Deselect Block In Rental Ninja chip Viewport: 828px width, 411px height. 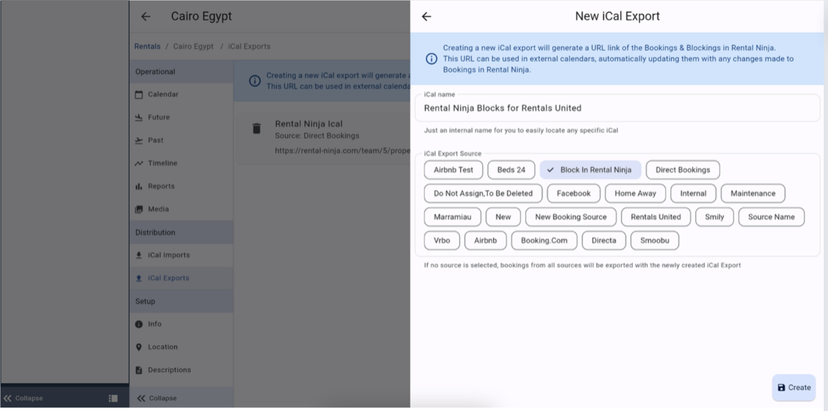[590, 170]
